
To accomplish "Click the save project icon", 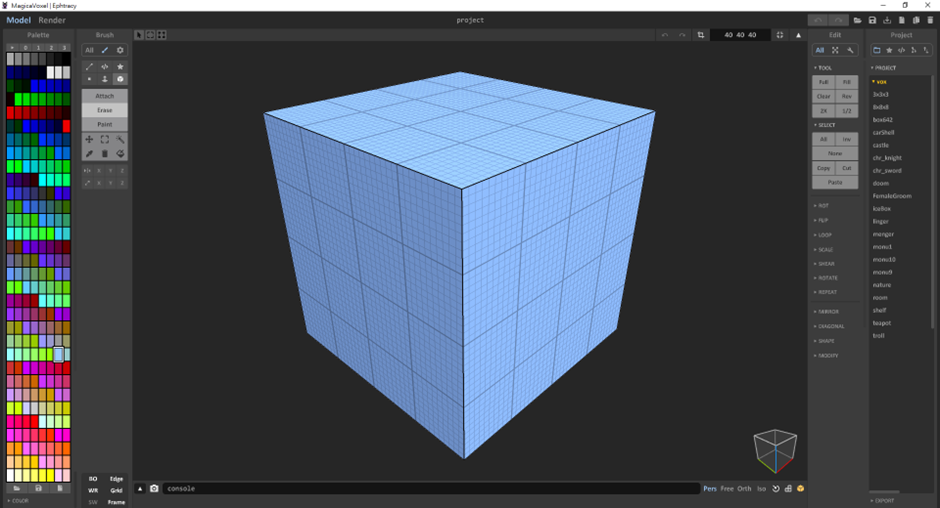I will click(872, 20).
